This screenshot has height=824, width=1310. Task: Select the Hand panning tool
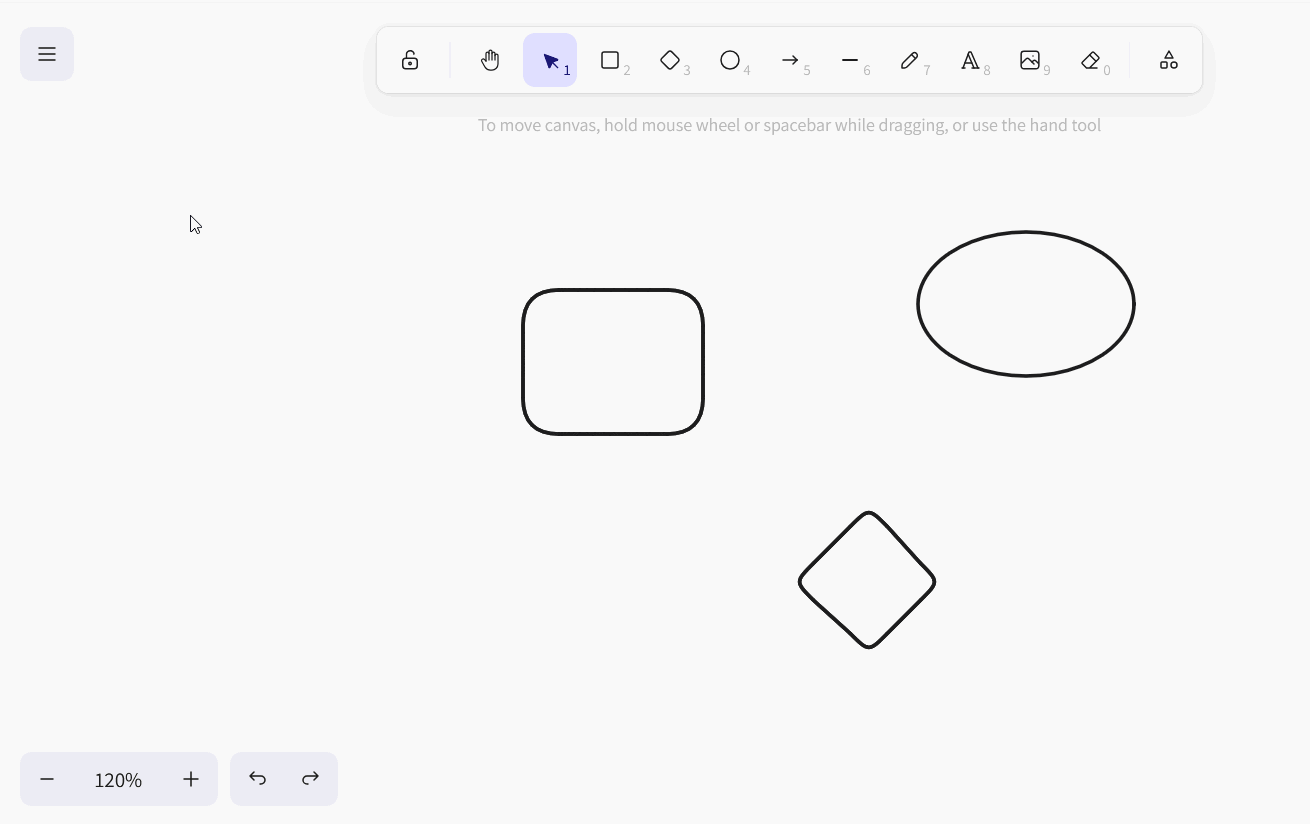(x=490, y=61)
